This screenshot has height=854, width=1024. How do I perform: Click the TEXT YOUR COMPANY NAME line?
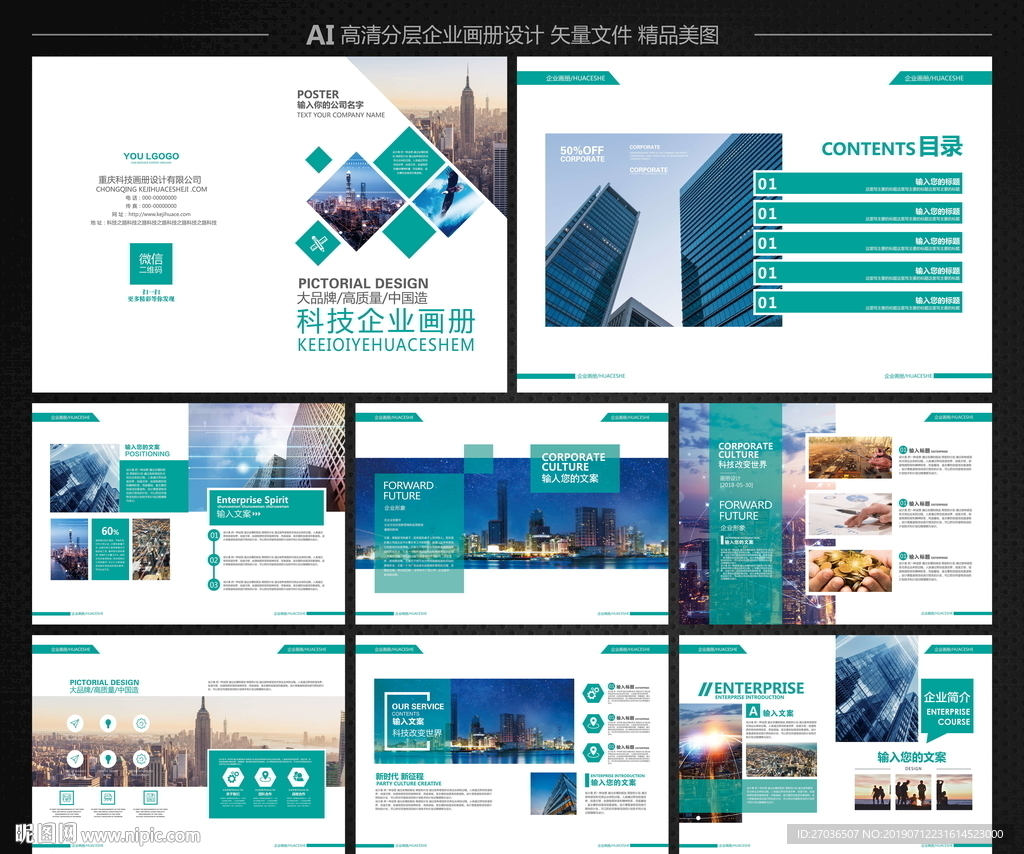(x=341, y=115)
